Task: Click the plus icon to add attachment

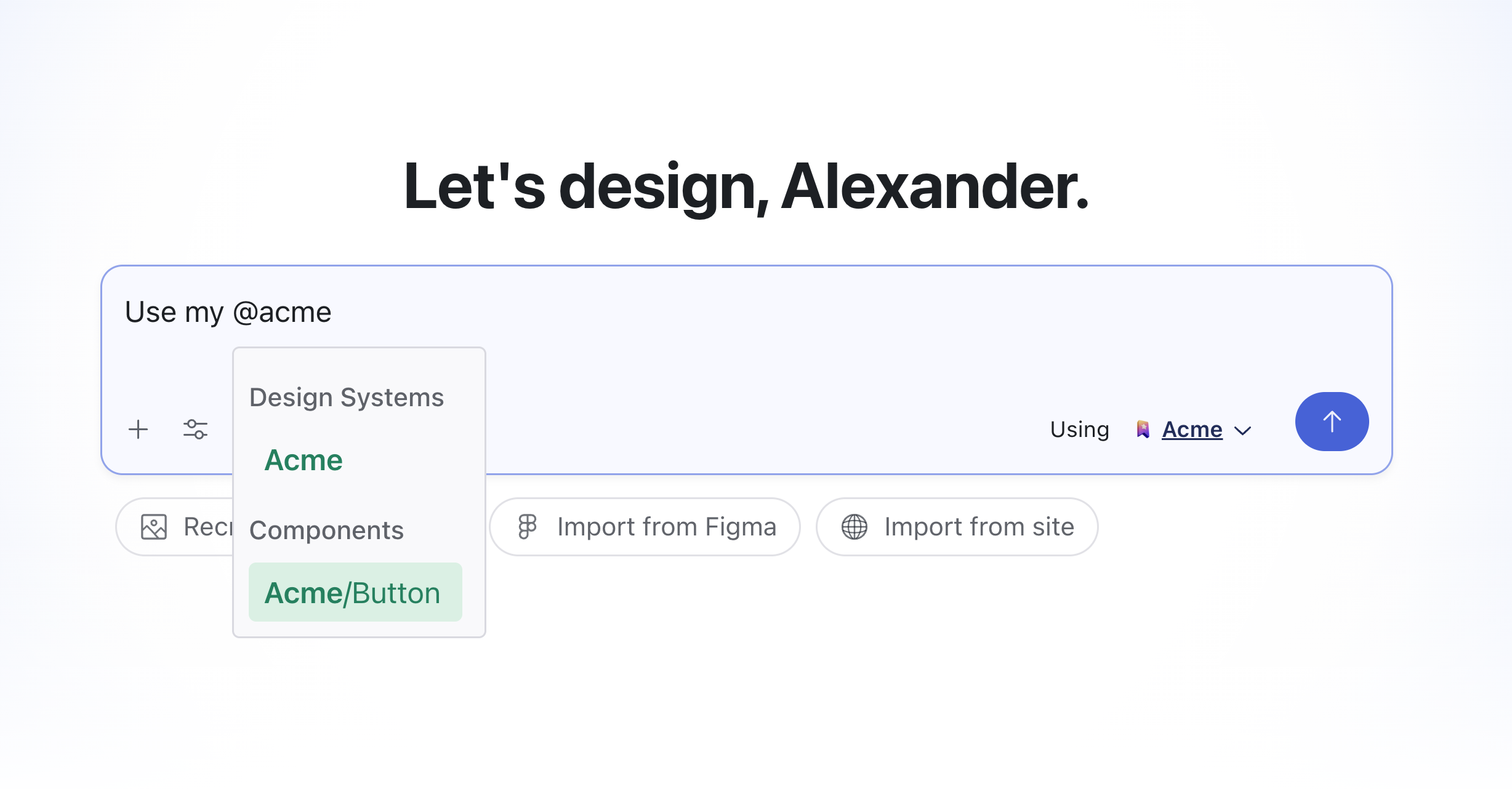Action: coord(139,429)
